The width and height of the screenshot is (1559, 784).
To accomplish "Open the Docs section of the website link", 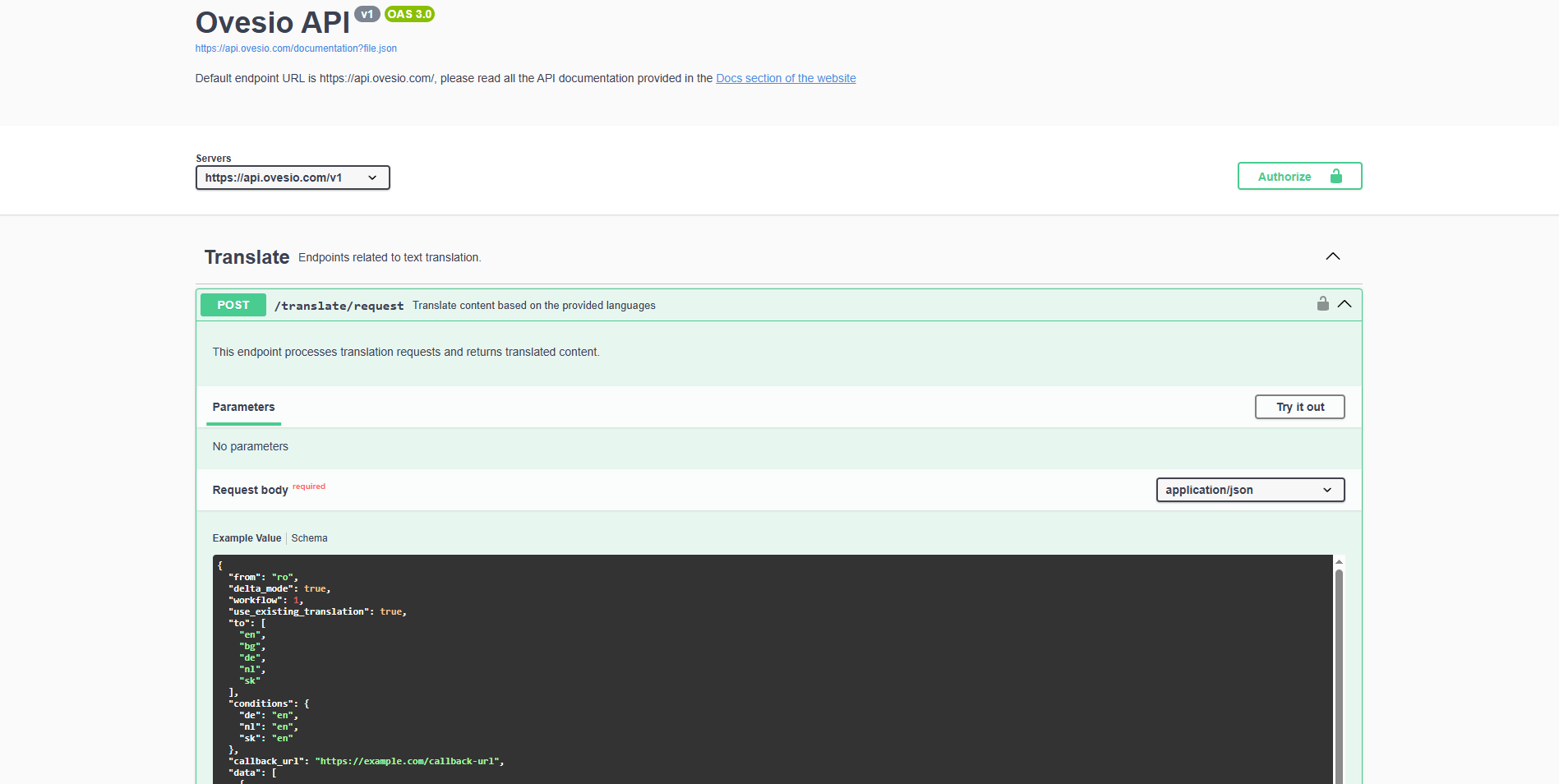I will click(786, 78).
